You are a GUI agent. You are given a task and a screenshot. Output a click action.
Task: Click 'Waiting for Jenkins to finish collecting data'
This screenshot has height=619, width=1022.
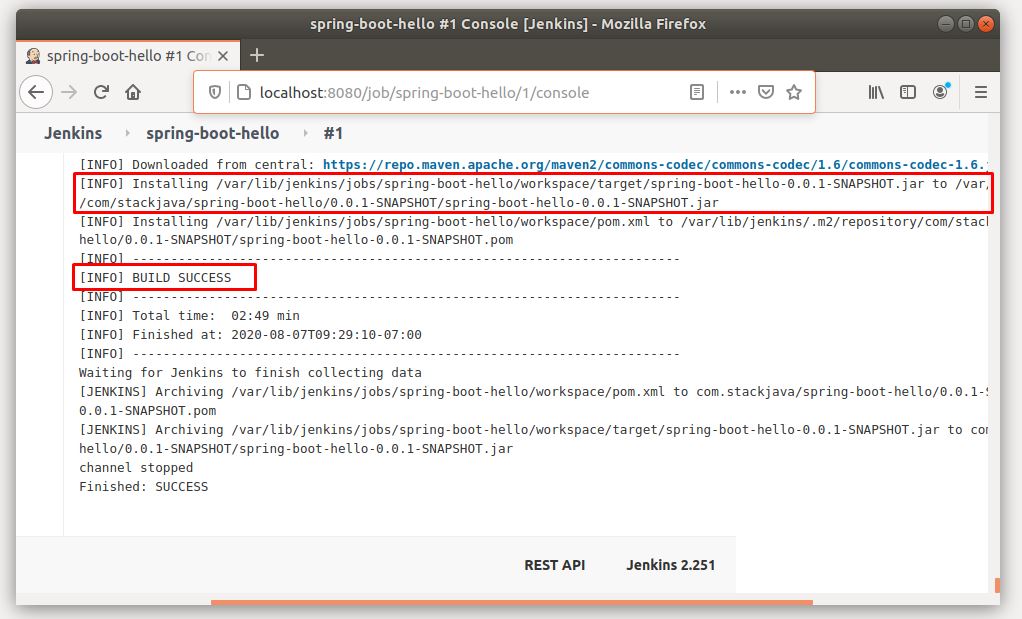click(x=250, y=373)
